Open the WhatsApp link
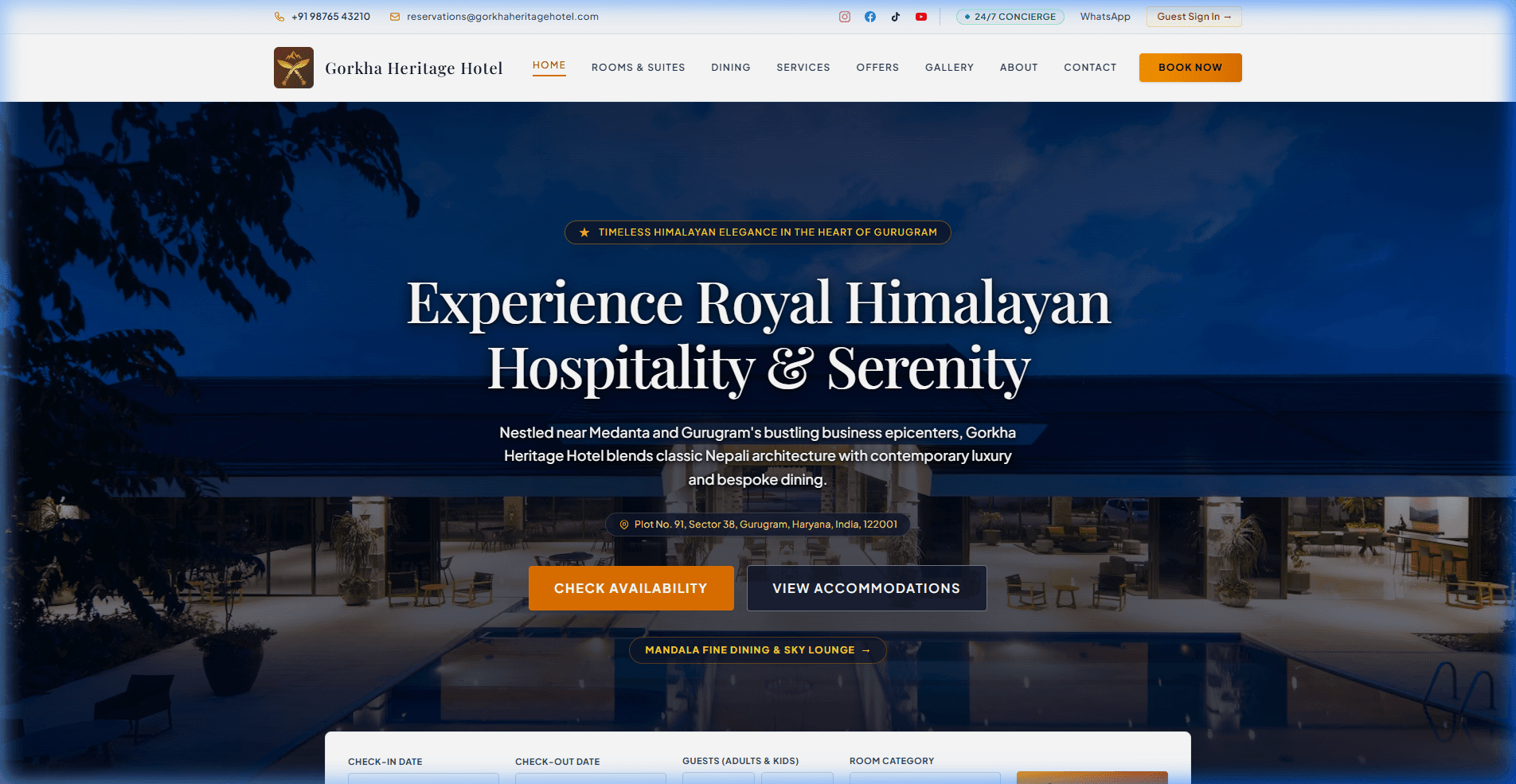The width and height of the screenshot is (1516, 784). point(1105,17)
